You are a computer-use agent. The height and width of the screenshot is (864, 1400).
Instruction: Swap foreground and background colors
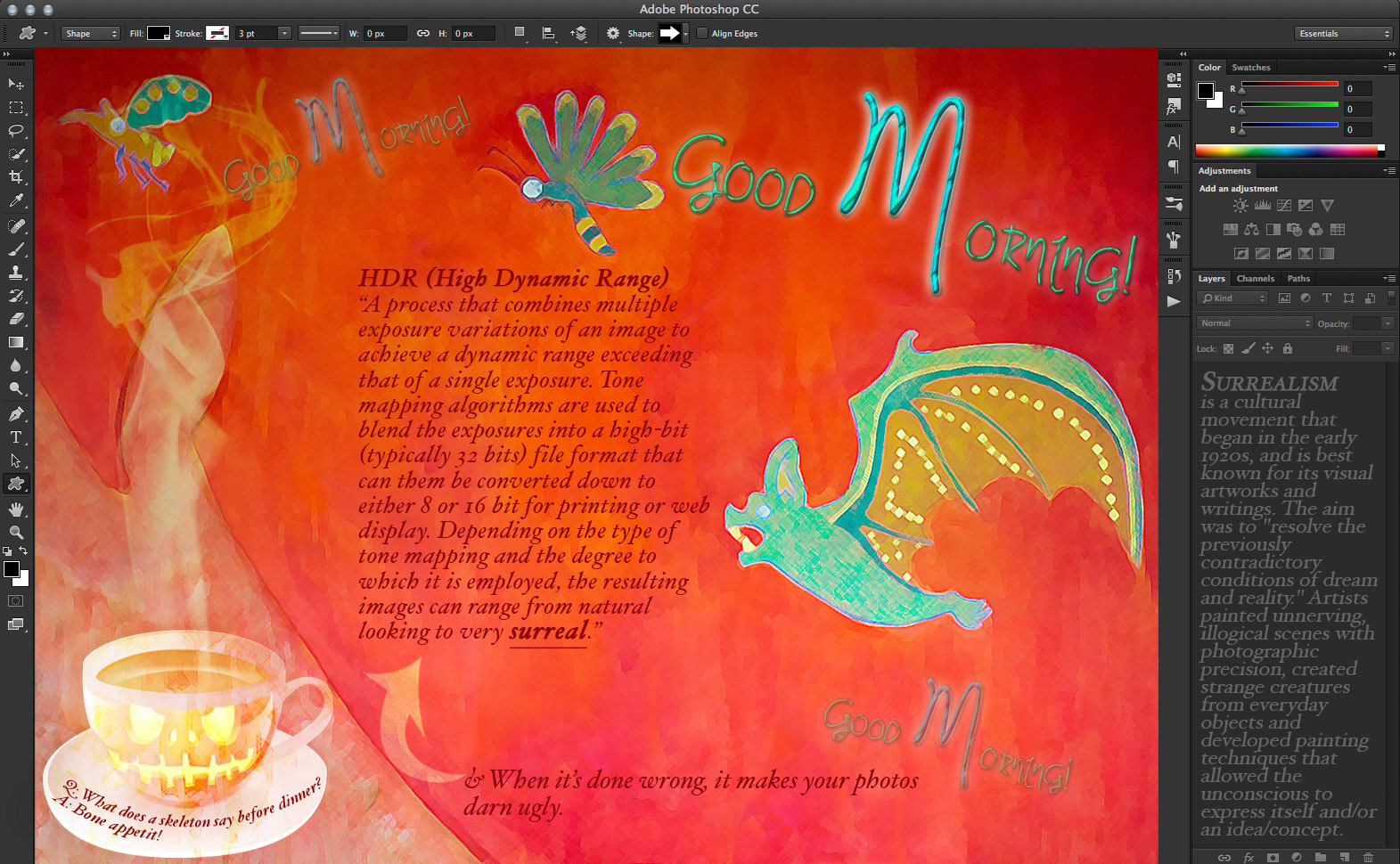click(x=24, y=551)
